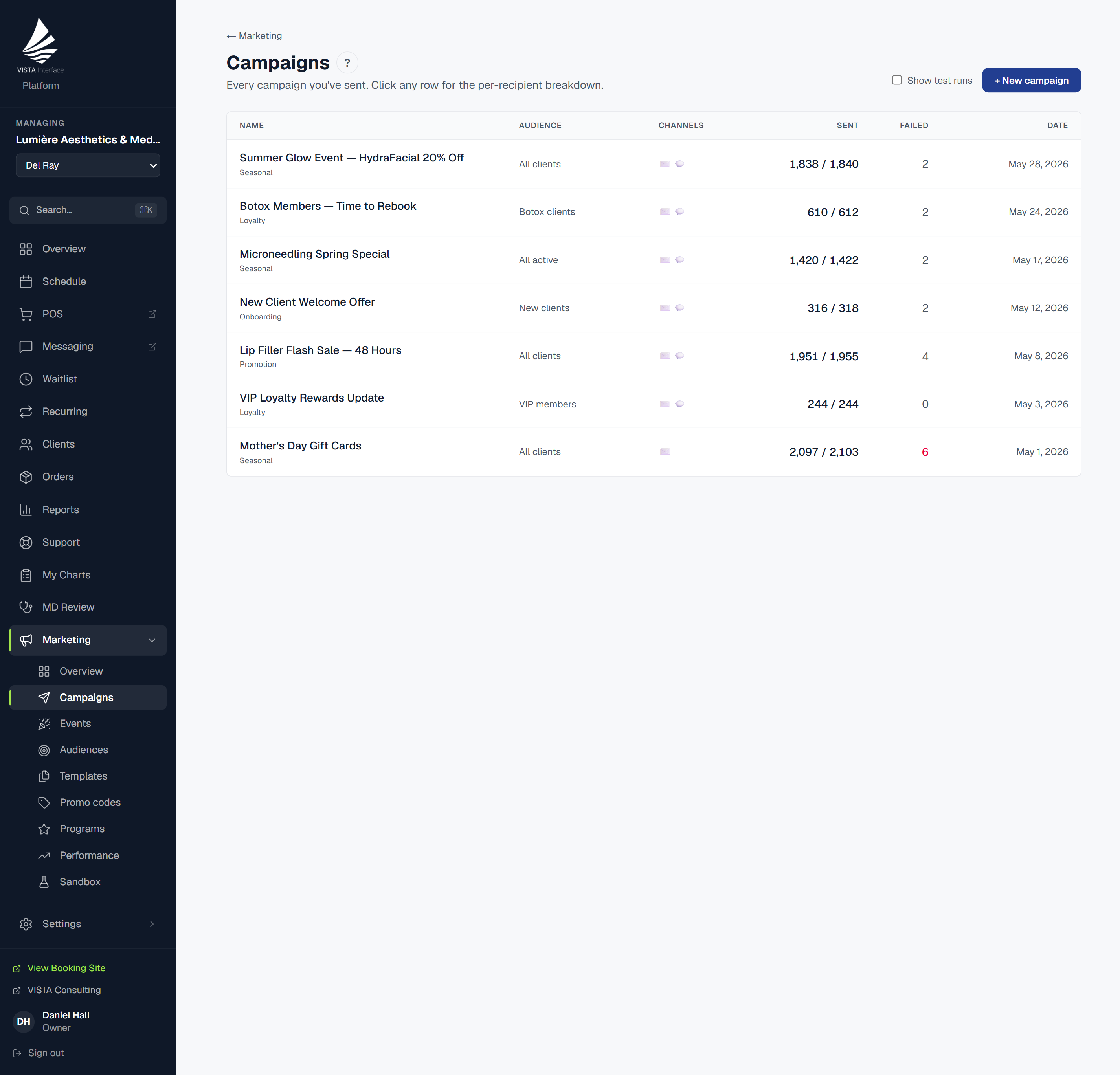The width and height of the screenshot is (1120, 1075).
Task: Click the Botox clients audience cell
Action: (x=547, y=212)
